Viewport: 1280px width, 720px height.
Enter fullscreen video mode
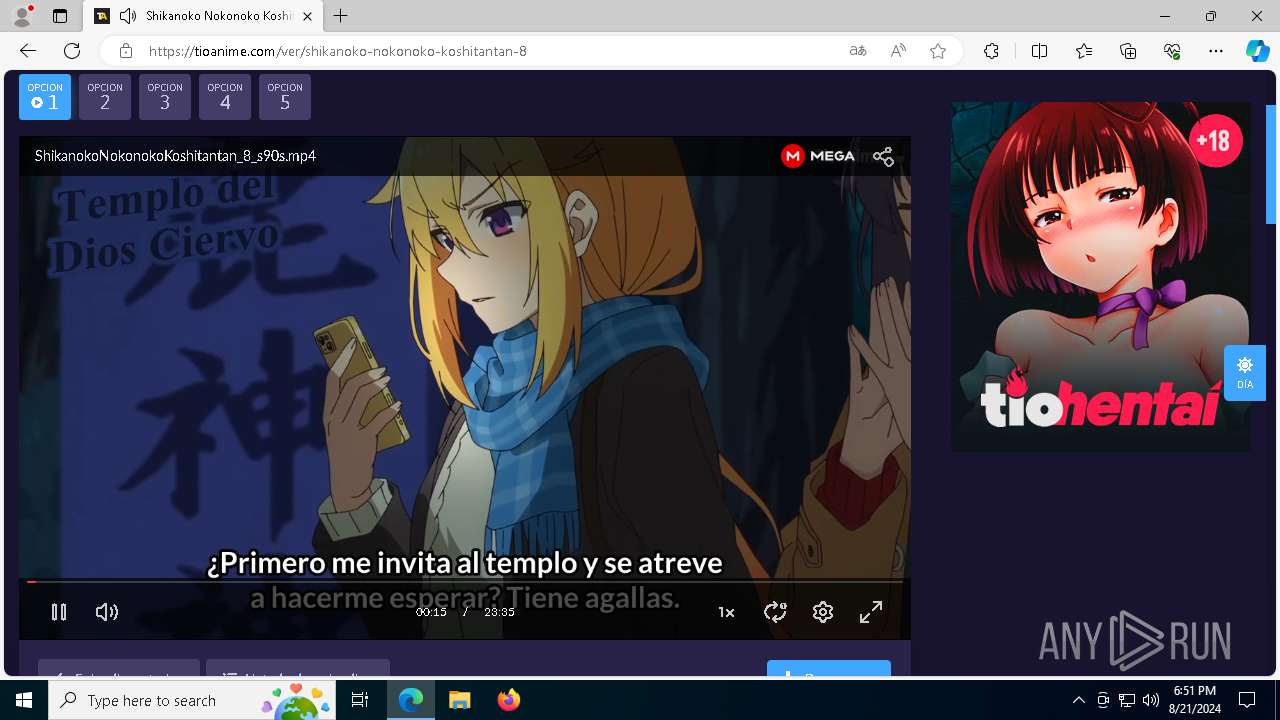tap(871, 612)
